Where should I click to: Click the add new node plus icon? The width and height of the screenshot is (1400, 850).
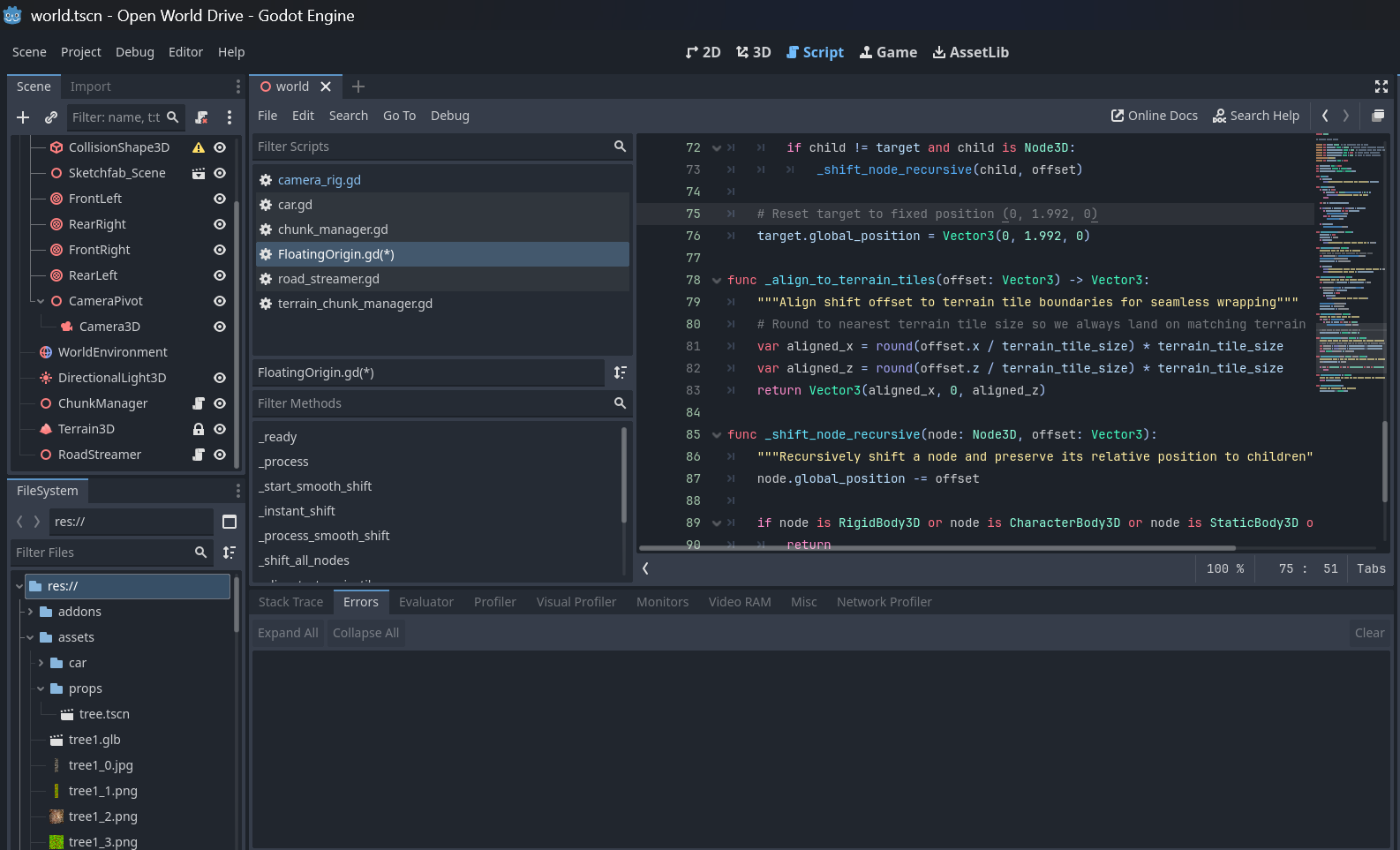click(x=23, y=117)
